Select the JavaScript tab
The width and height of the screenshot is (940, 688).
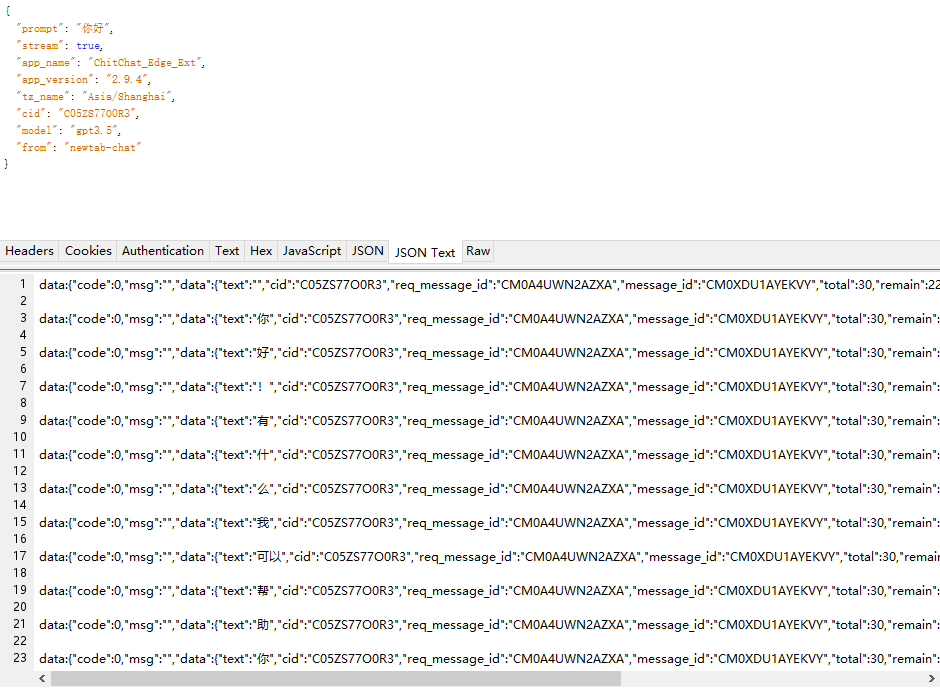click(312, 251)
